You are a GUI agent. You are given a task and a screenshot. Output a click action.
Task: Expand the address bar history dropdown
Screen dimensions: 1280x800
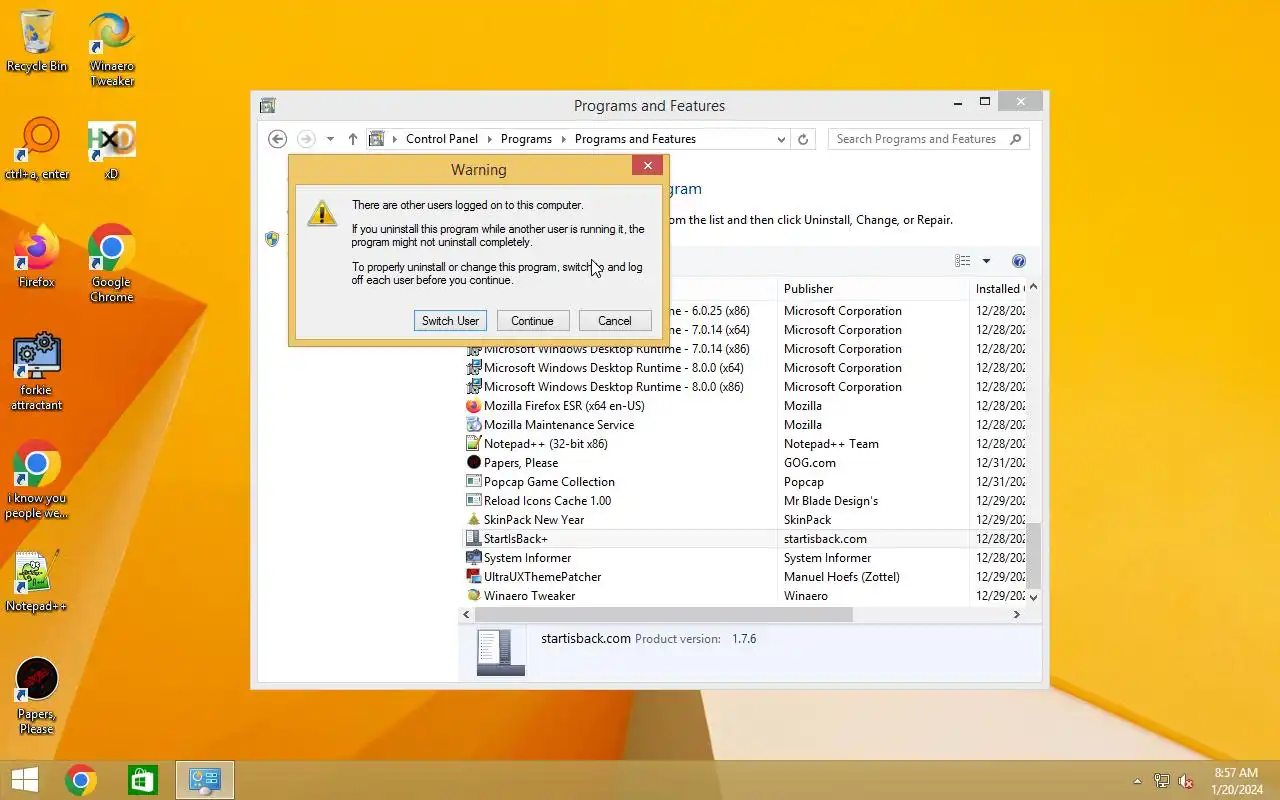(x=781, y=140)
